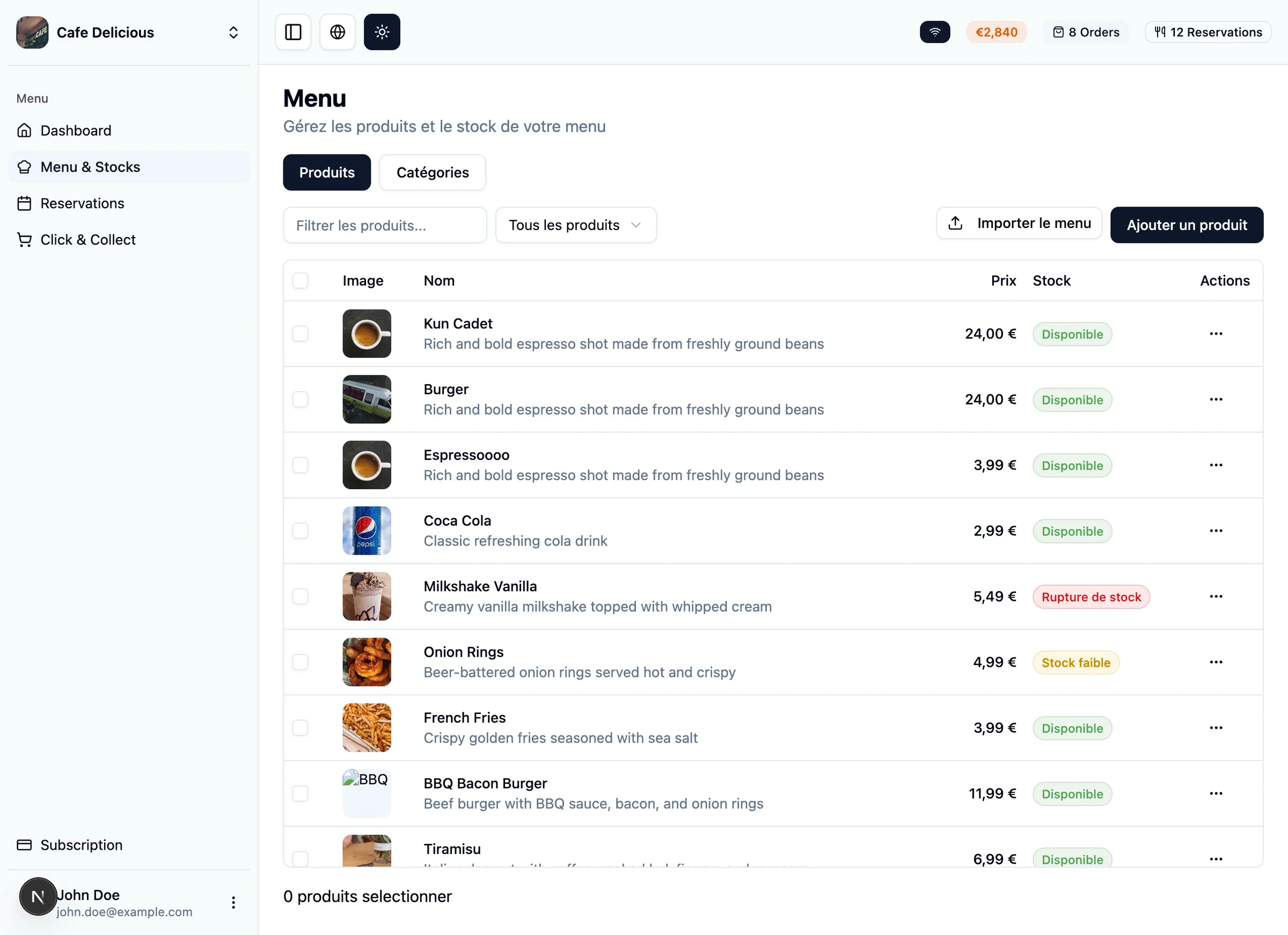Check the select-all header checkbox
This screenshot has width=1288, height=935.
300,281
